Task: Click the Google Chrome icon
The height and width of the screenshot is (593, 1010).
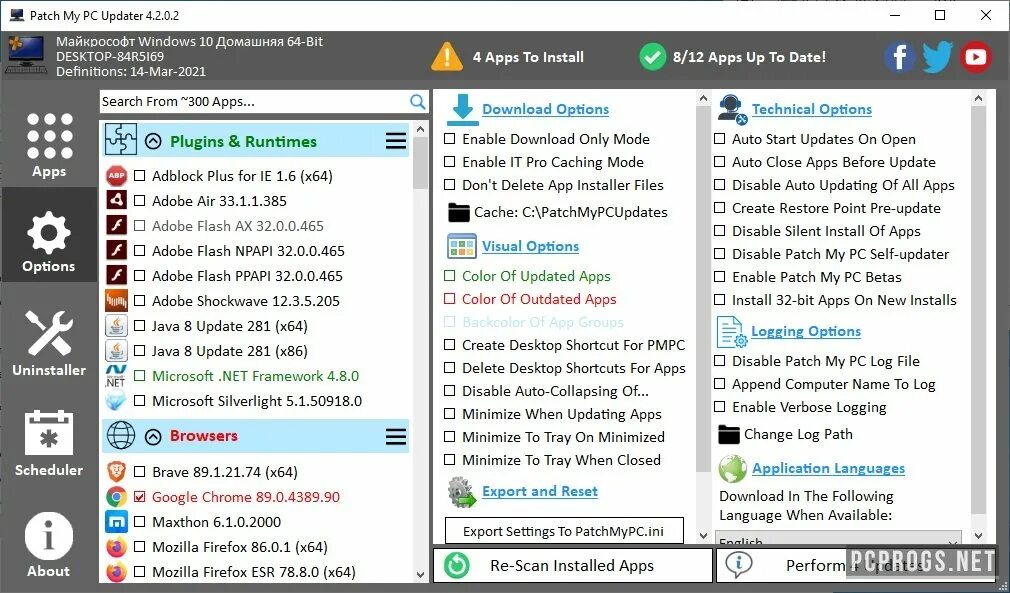Action: [x=117, y=497]
